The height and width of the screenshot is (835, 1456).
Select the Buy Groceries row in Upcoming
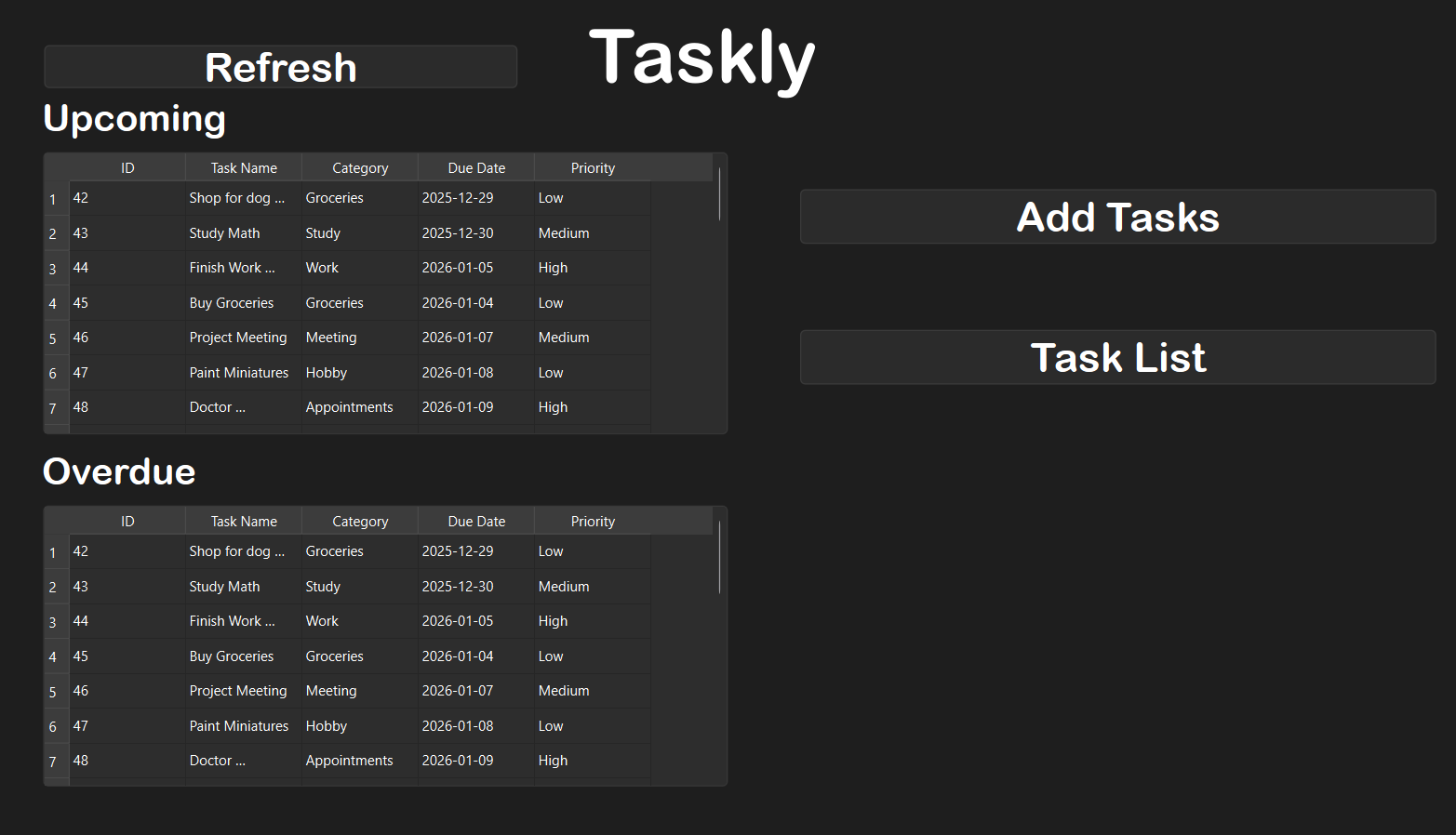coord(232,302)
